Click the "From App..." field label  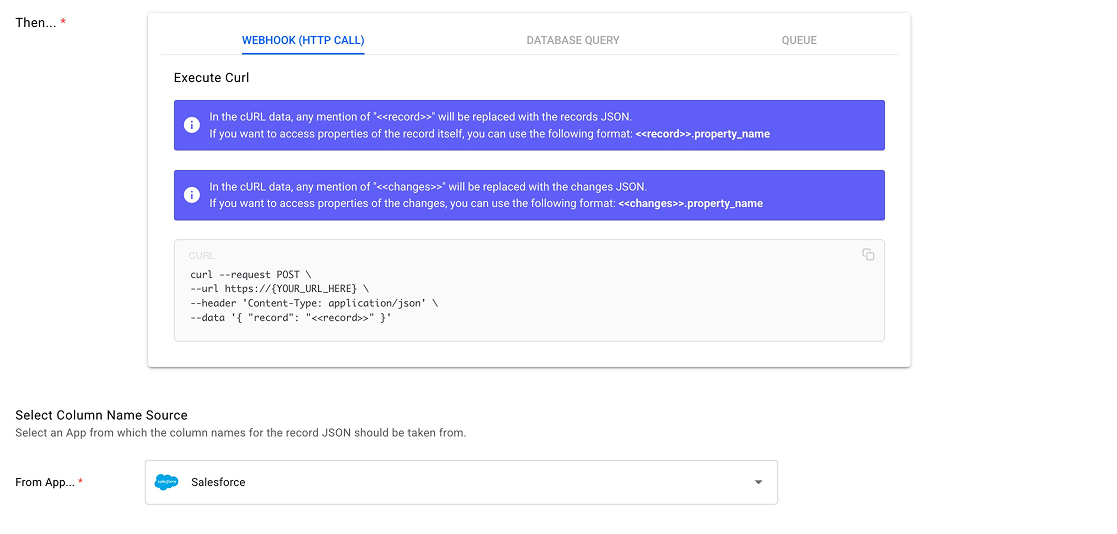pyautogui.click(x=44, y=482)
